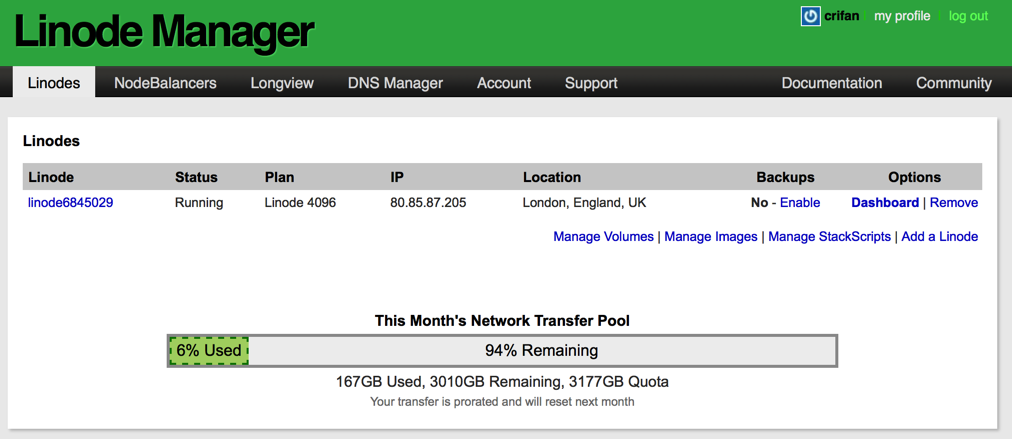1012x439 pixels.
Task: Open Manage Images
Action: [x=711, y=237]
